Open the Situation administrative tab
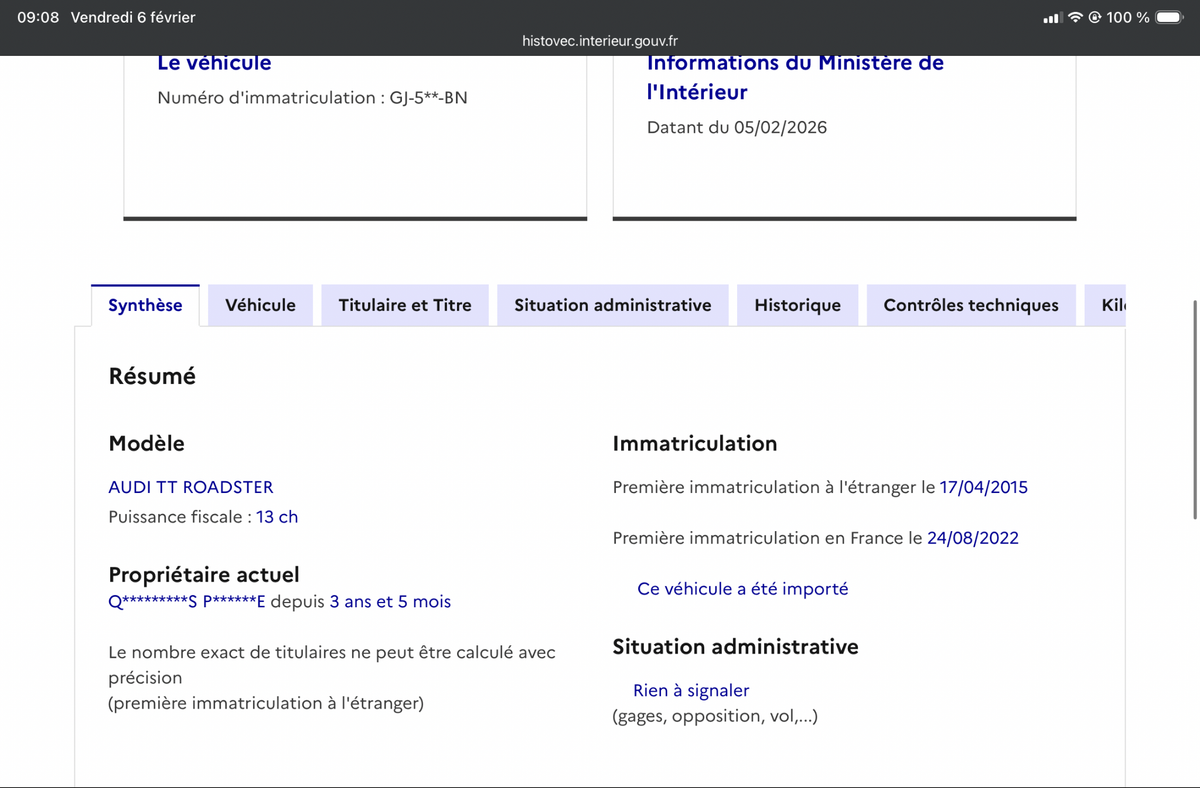This screenshot has height=788, width=1200. point(612,305)
